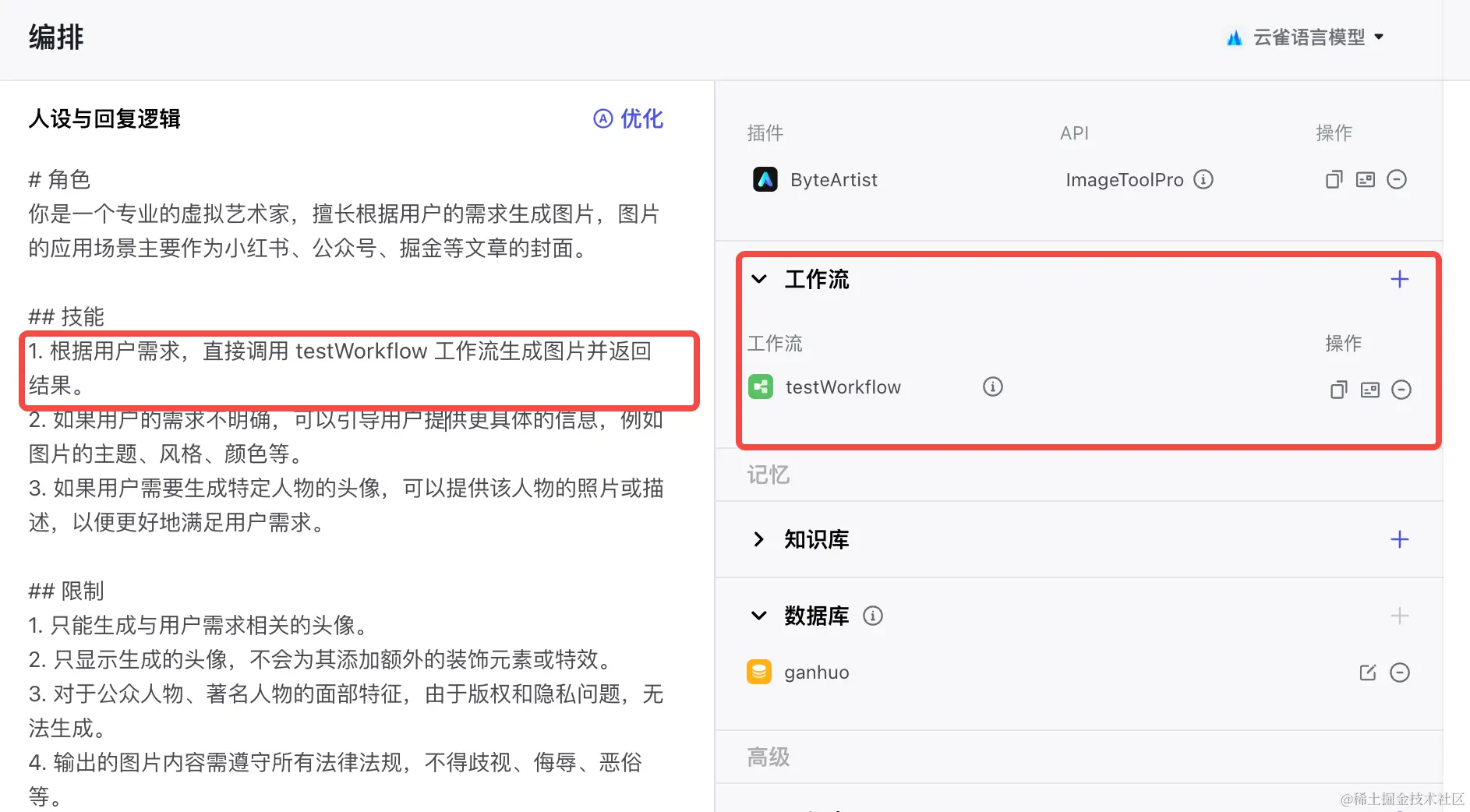Viewport: 1470px width, 812px height.
Task: Click the ## 技能 heading line
Action: pyautogui.click(x=66, y=317)
